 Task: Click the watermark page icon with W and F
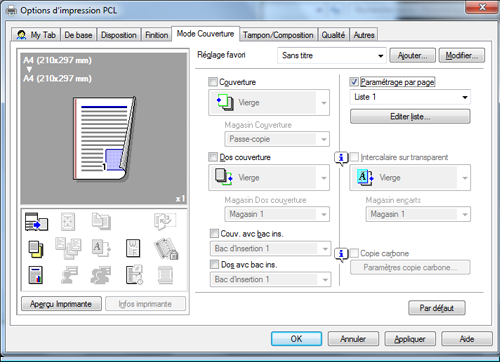[133, 248]
